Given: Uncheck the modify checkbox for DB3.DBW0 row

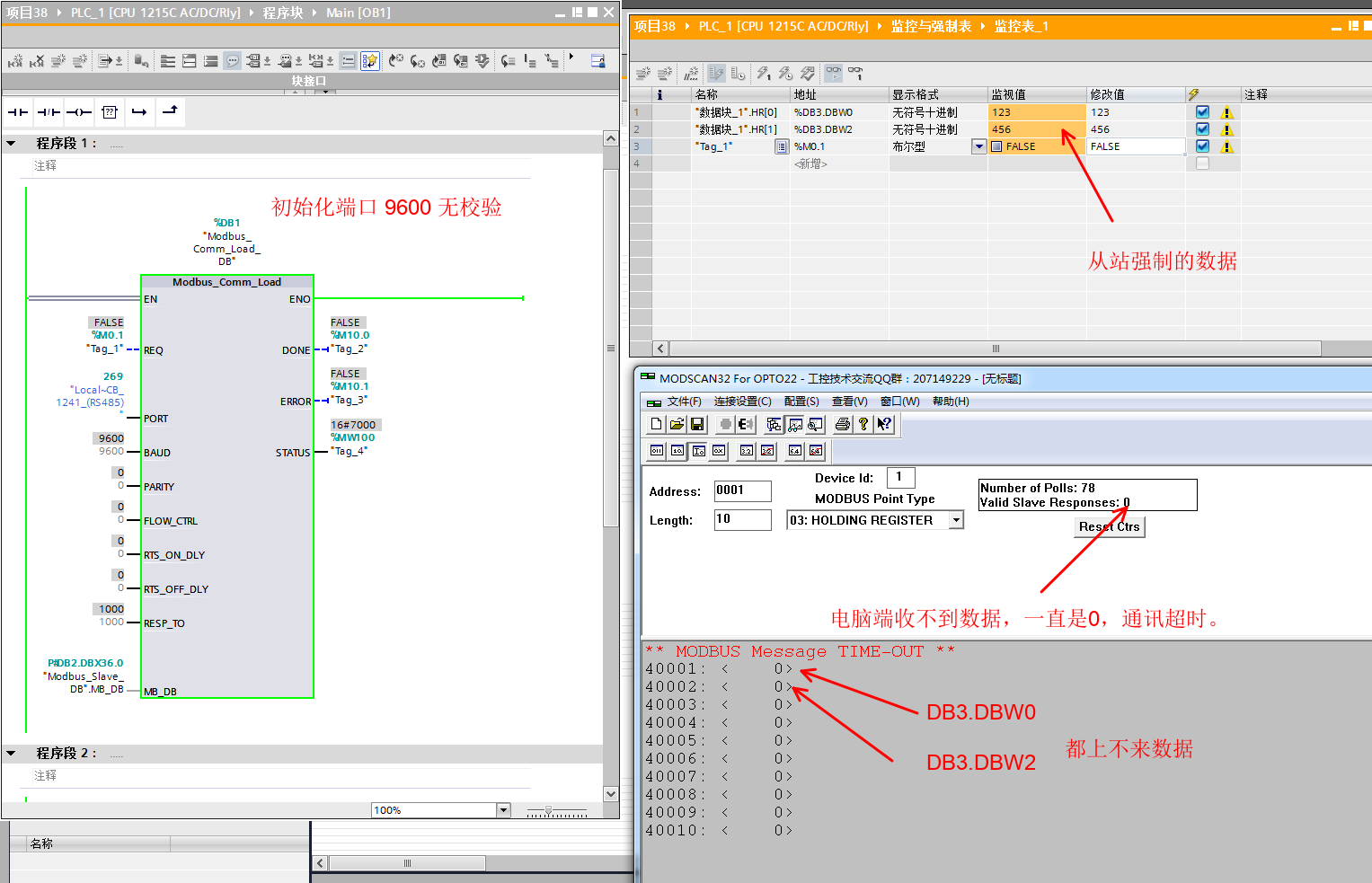Looking at the screenshot, I should [1202, 112].
